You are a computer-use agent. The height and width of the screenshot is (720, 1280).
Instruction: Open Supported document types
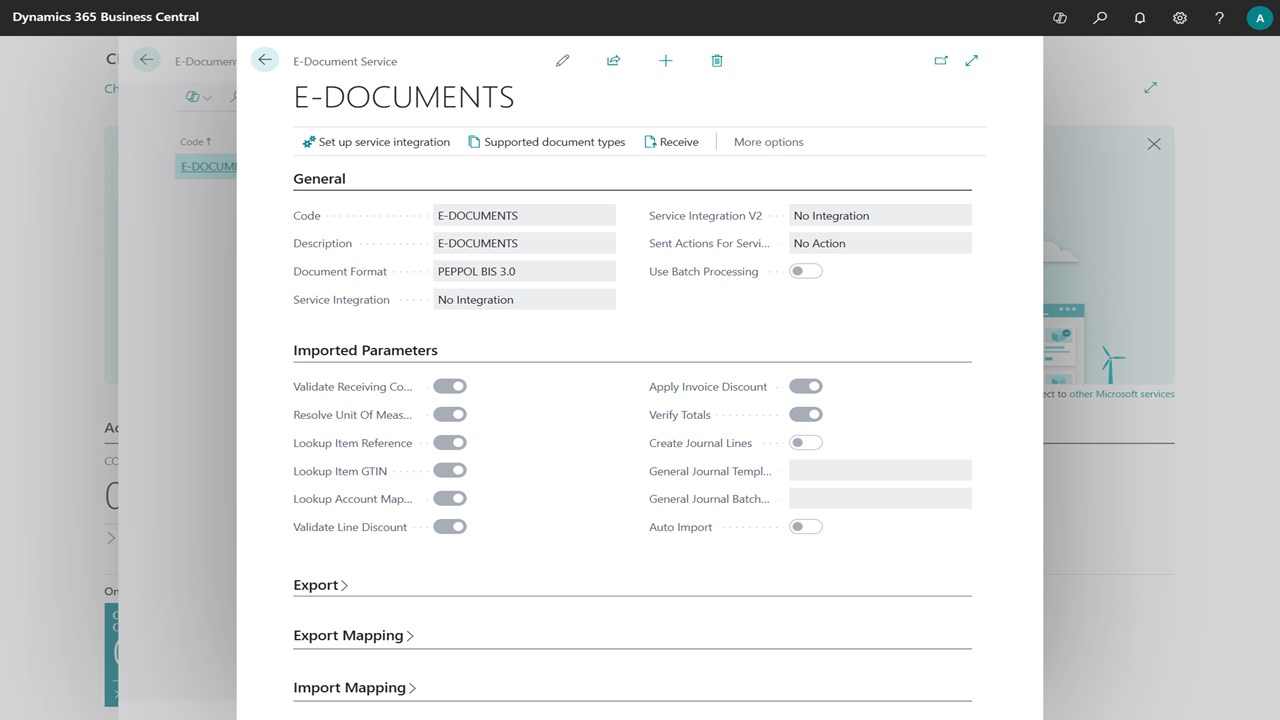547,142
